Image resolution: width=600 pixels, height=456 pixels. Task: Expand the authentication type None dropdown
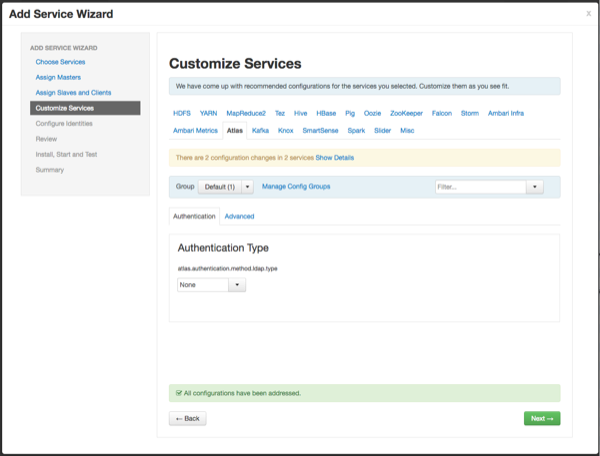(x=211, y=285)
